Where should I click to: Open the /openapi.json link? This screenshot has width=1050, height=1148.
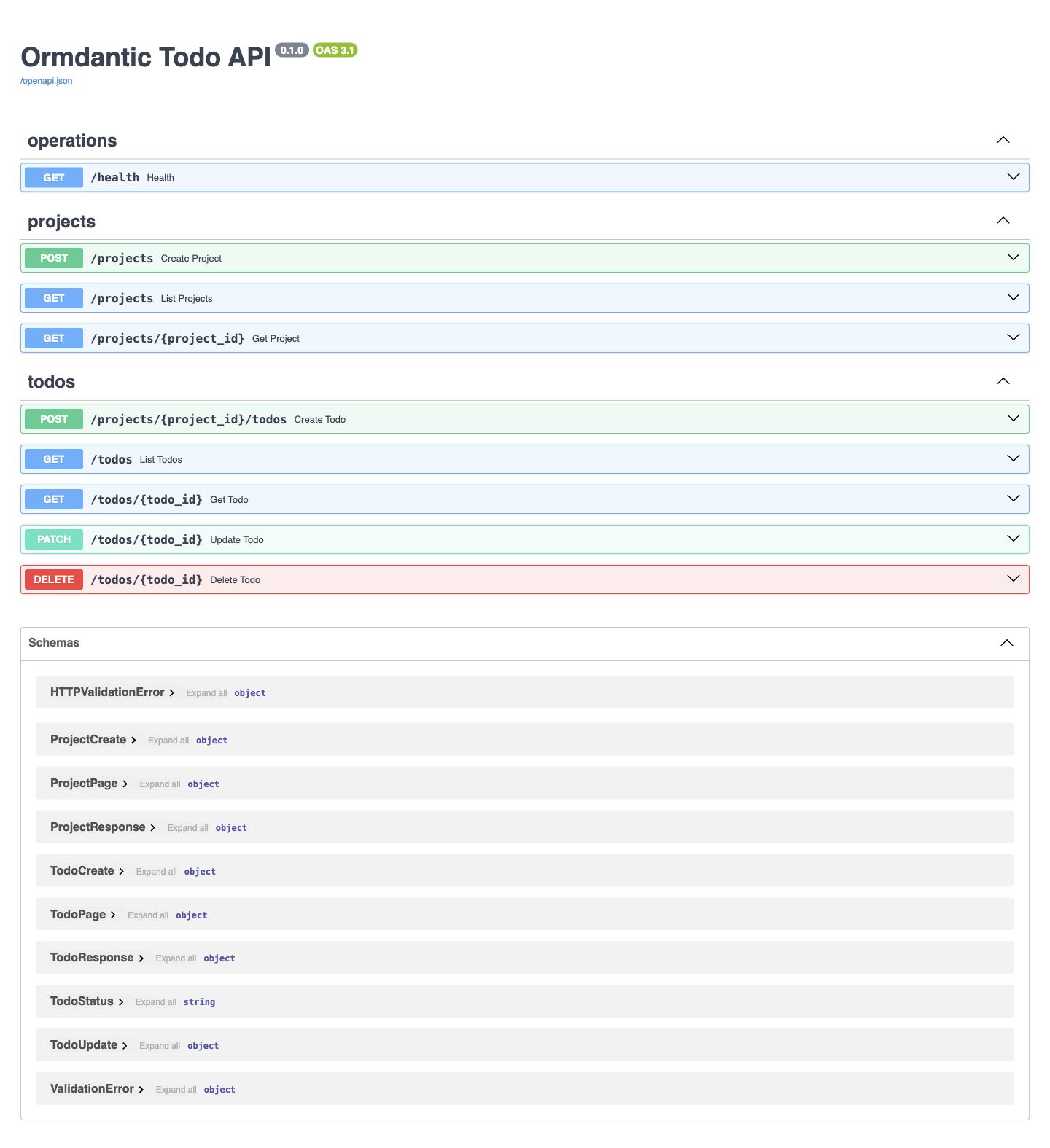[x=46, y=81]
